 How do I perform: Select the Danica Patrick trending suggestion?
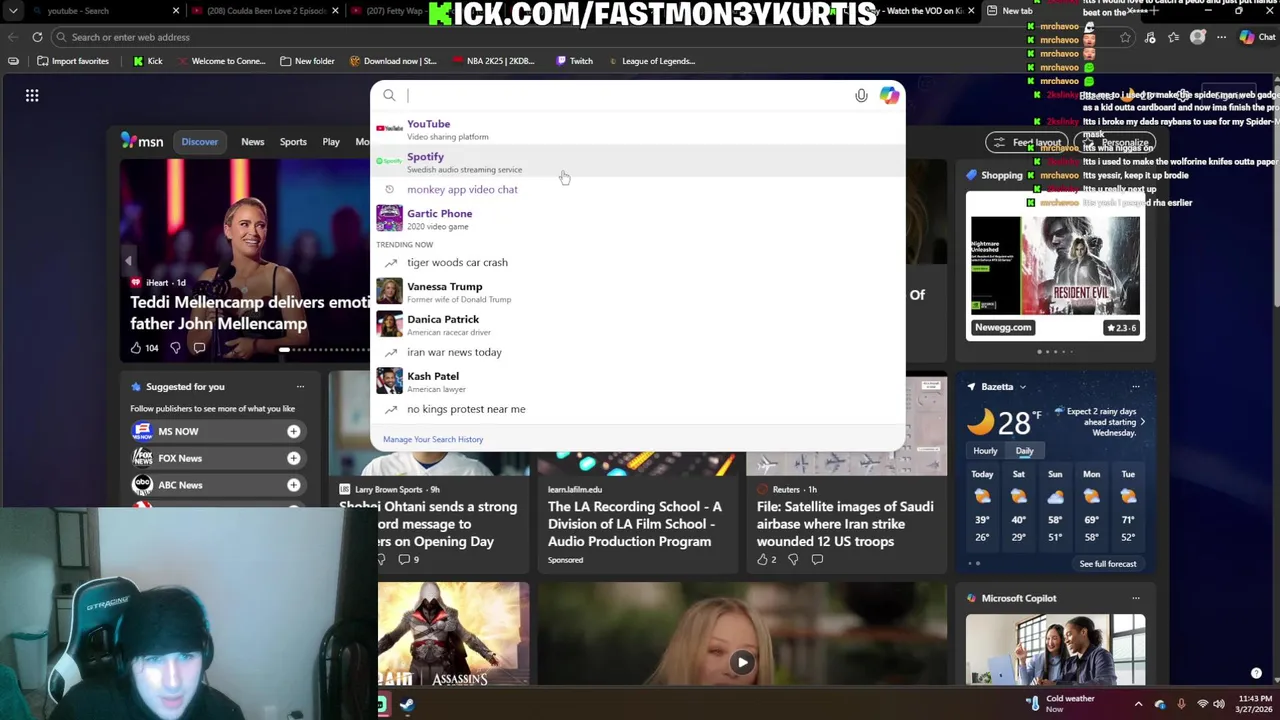(x=637, y=325)
